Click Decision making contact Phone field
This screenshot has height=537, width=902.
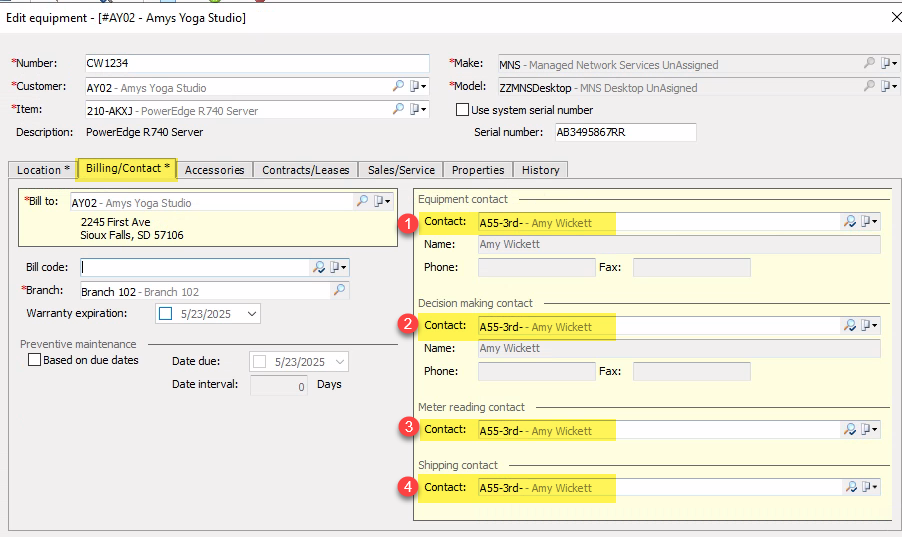537,371
